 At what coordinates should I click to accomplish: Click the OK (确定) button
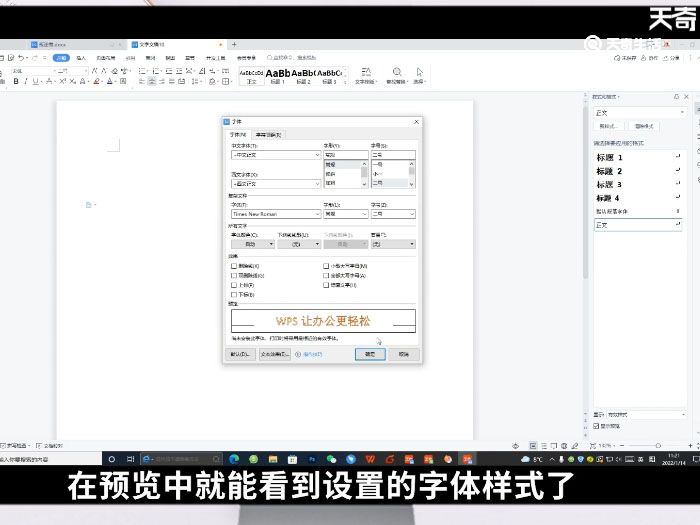pyautogui.click(x=370, y=354)
